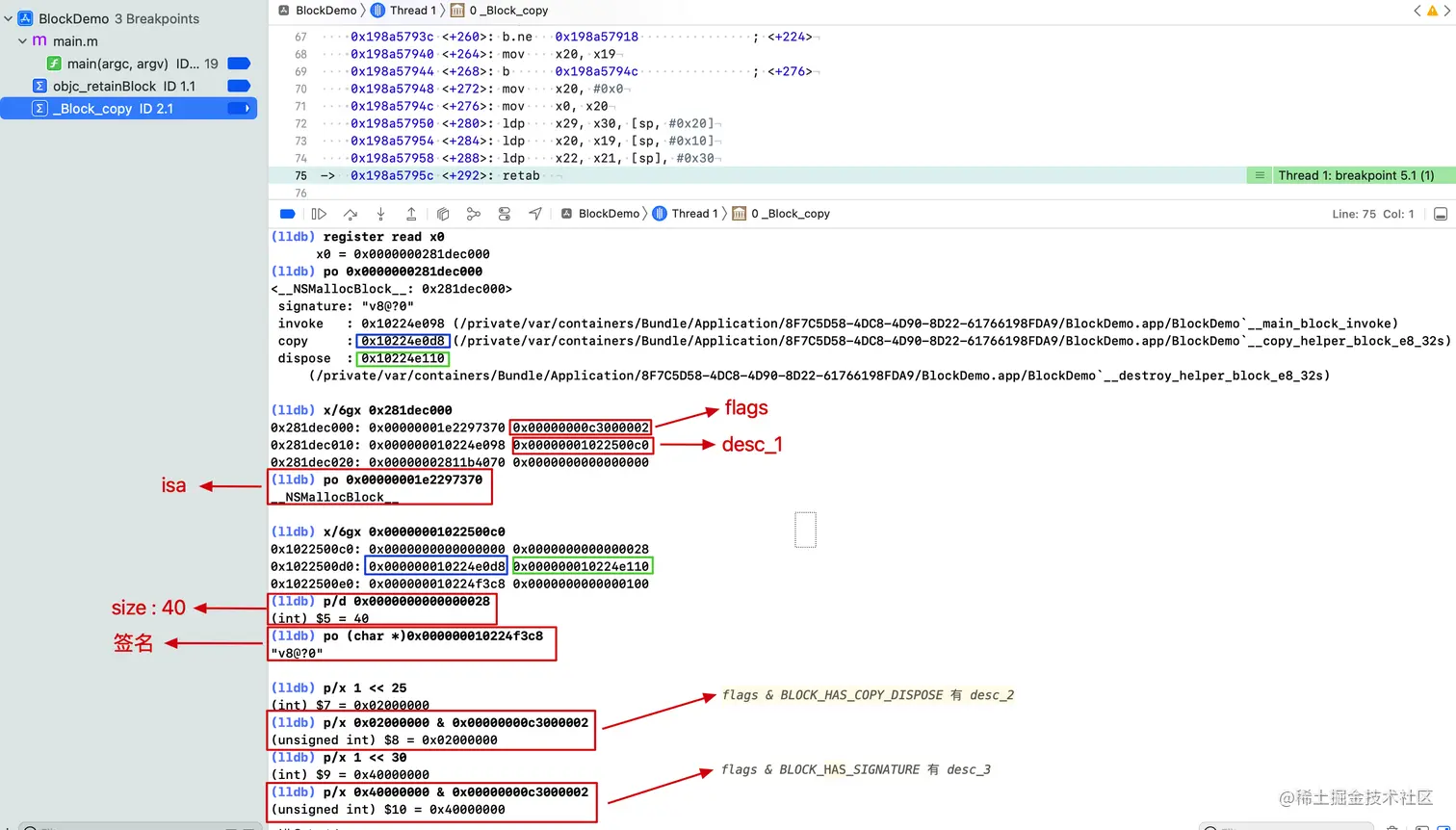The height and width of the screenshot is (830, 1456).
Task: Disable the _Block_copy breakpoint indicator
Action: pyautogui.click(x=239, y=108)
